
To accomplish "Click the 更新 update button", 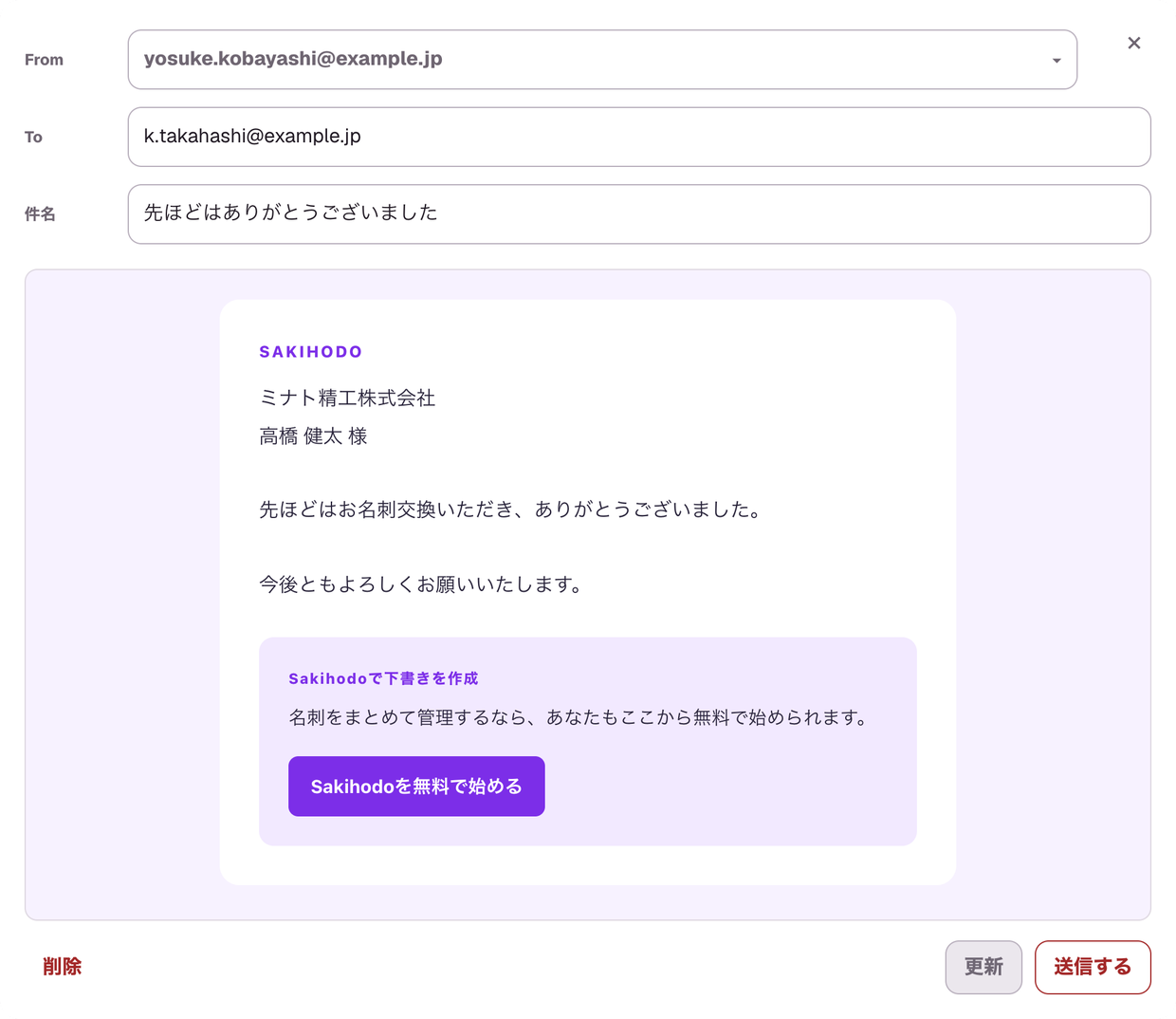I will (983, 967).
